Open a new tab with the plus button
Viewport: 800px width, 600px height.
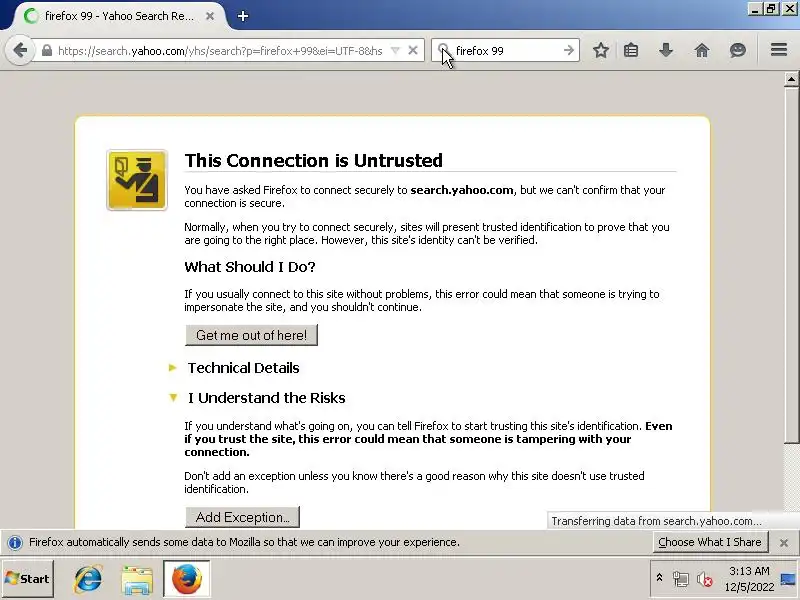point(243,16)
